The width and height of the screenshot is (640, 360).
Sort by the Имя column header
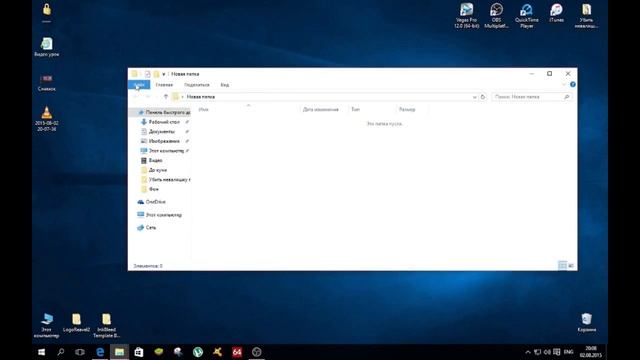click(203, 109)
